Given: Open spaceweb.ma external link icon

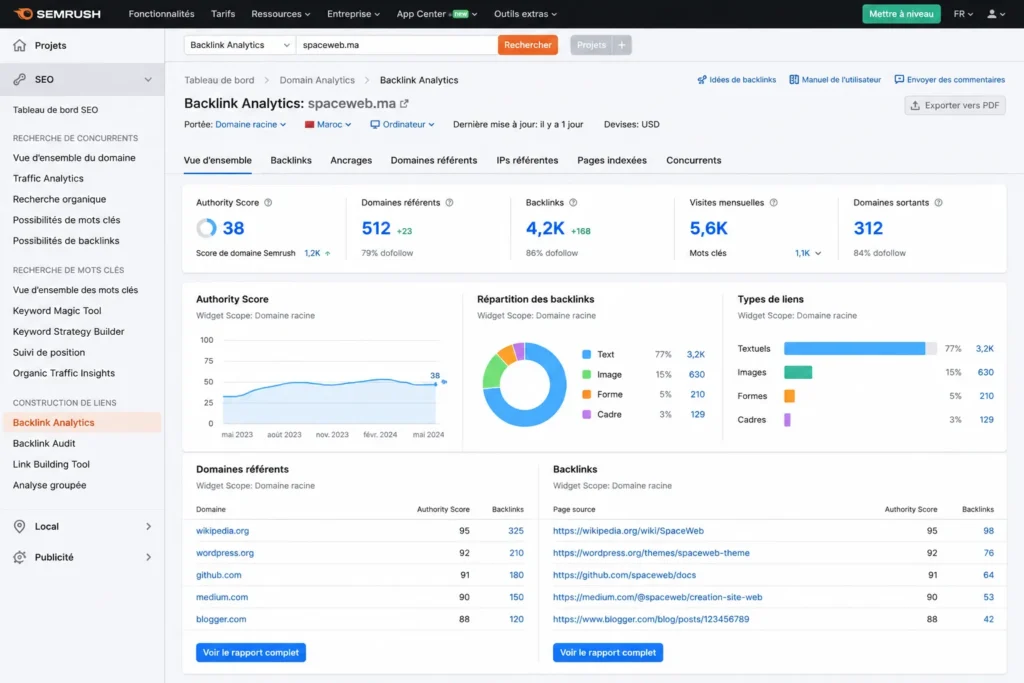Looking at the screenshot, I should [x=404, y=103].
